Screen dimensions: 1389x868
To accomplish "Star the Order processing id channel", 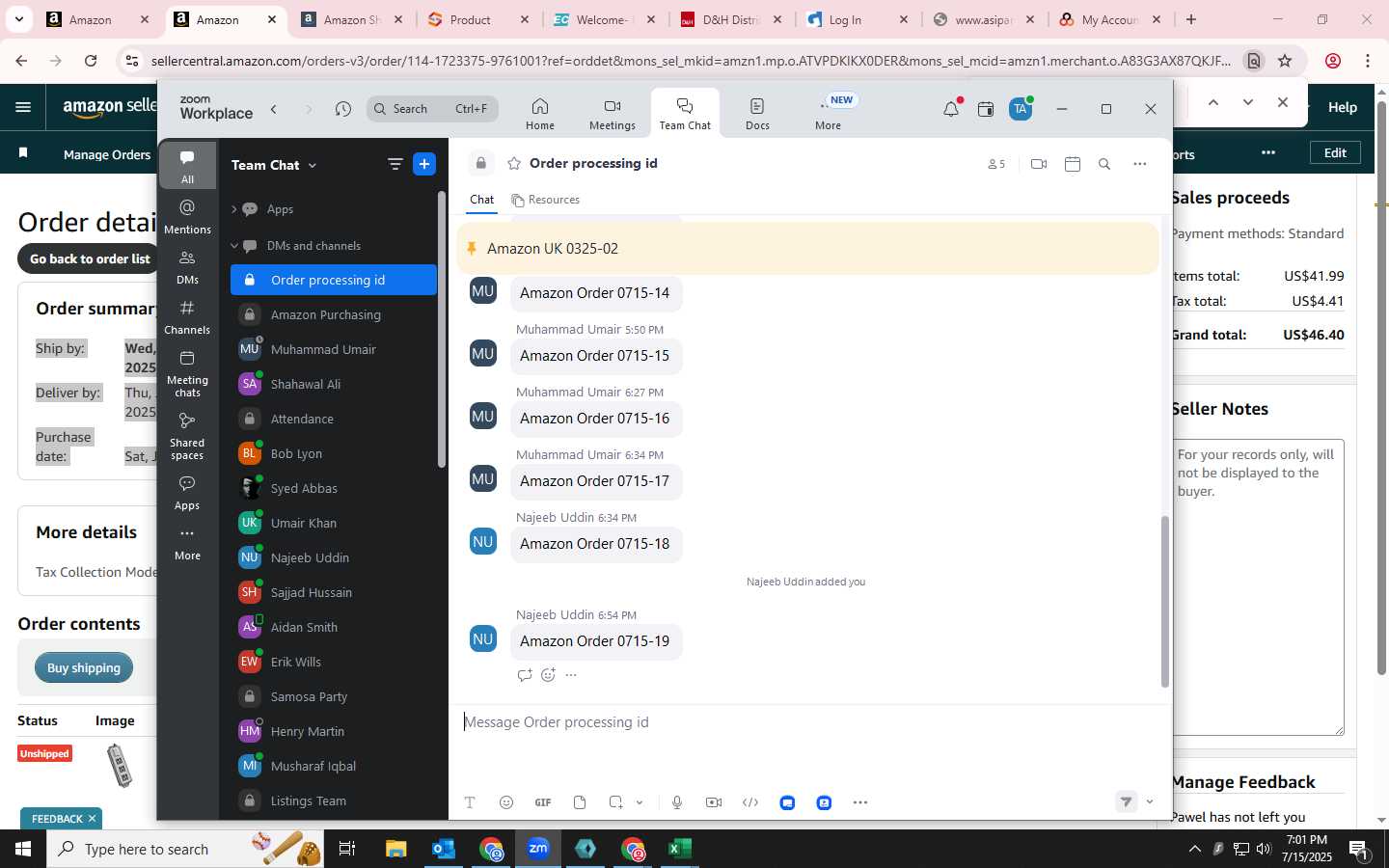I will (x=514, y=164).
